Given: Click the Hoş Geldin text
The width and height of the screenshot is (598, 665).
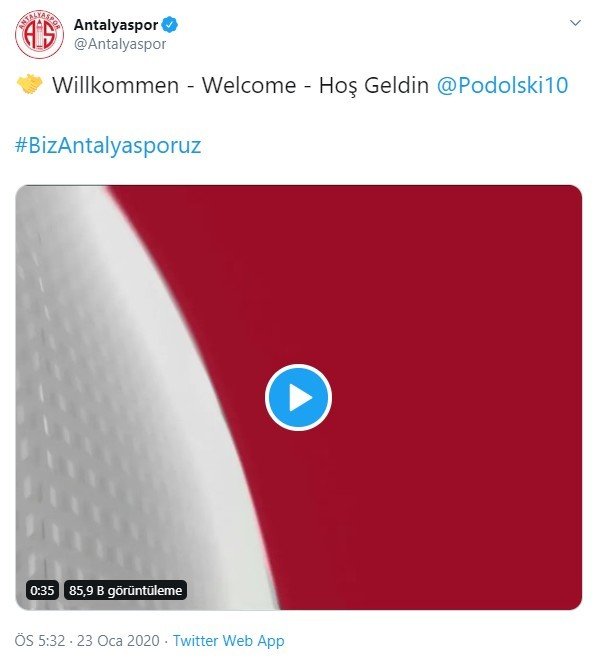Looking at the screenshot, I should (x=374, y=86).
